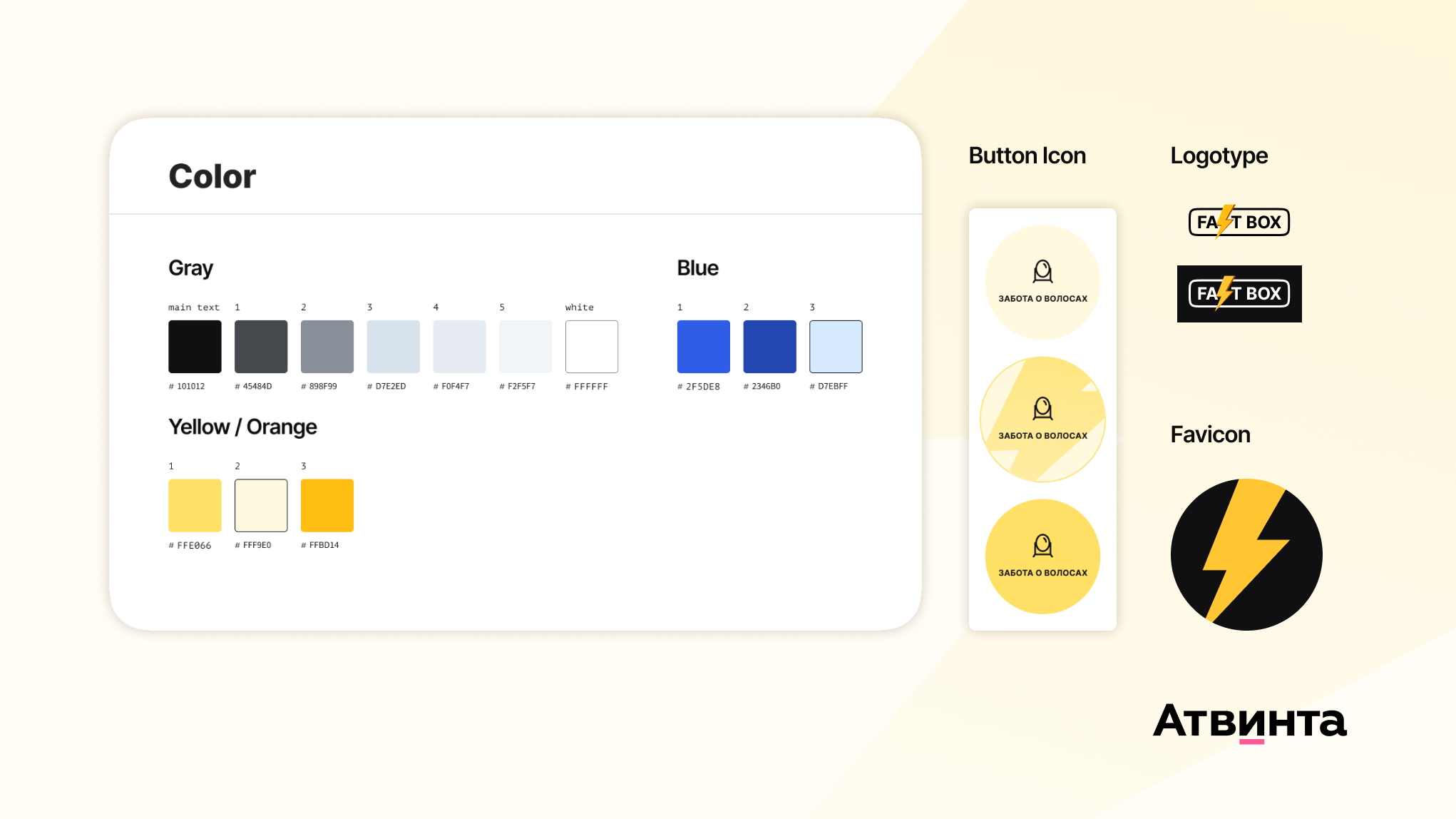
Task: Pick the gray swatch 898F99
Action: pyautogui.click(x=327, y=347)
